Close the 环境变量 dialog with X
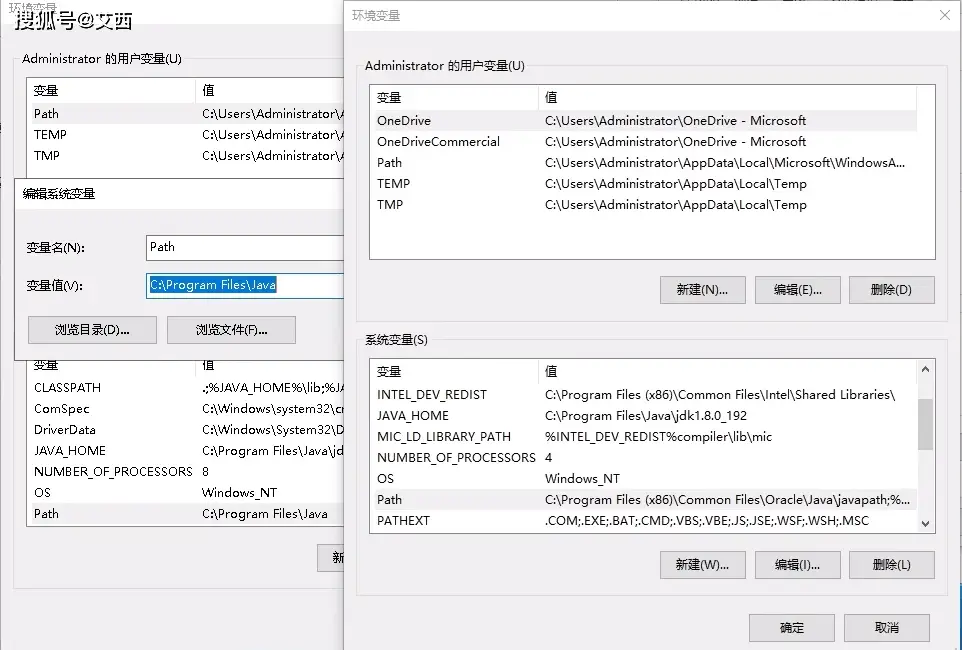 944,15
